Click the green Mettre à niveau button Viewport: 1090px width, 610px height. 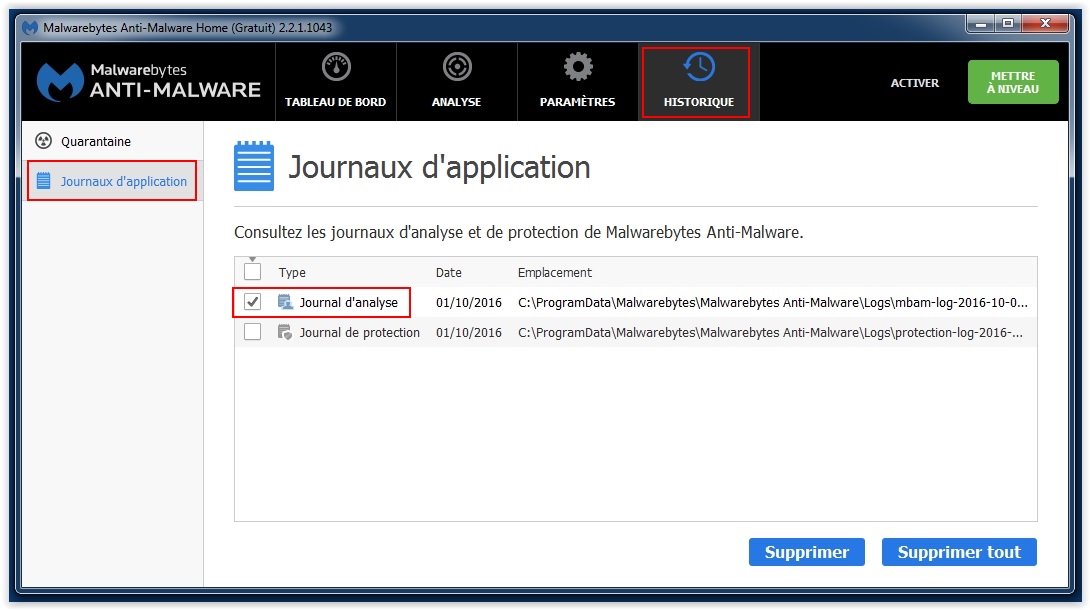pyautogui.click(x=1013, y=82)
